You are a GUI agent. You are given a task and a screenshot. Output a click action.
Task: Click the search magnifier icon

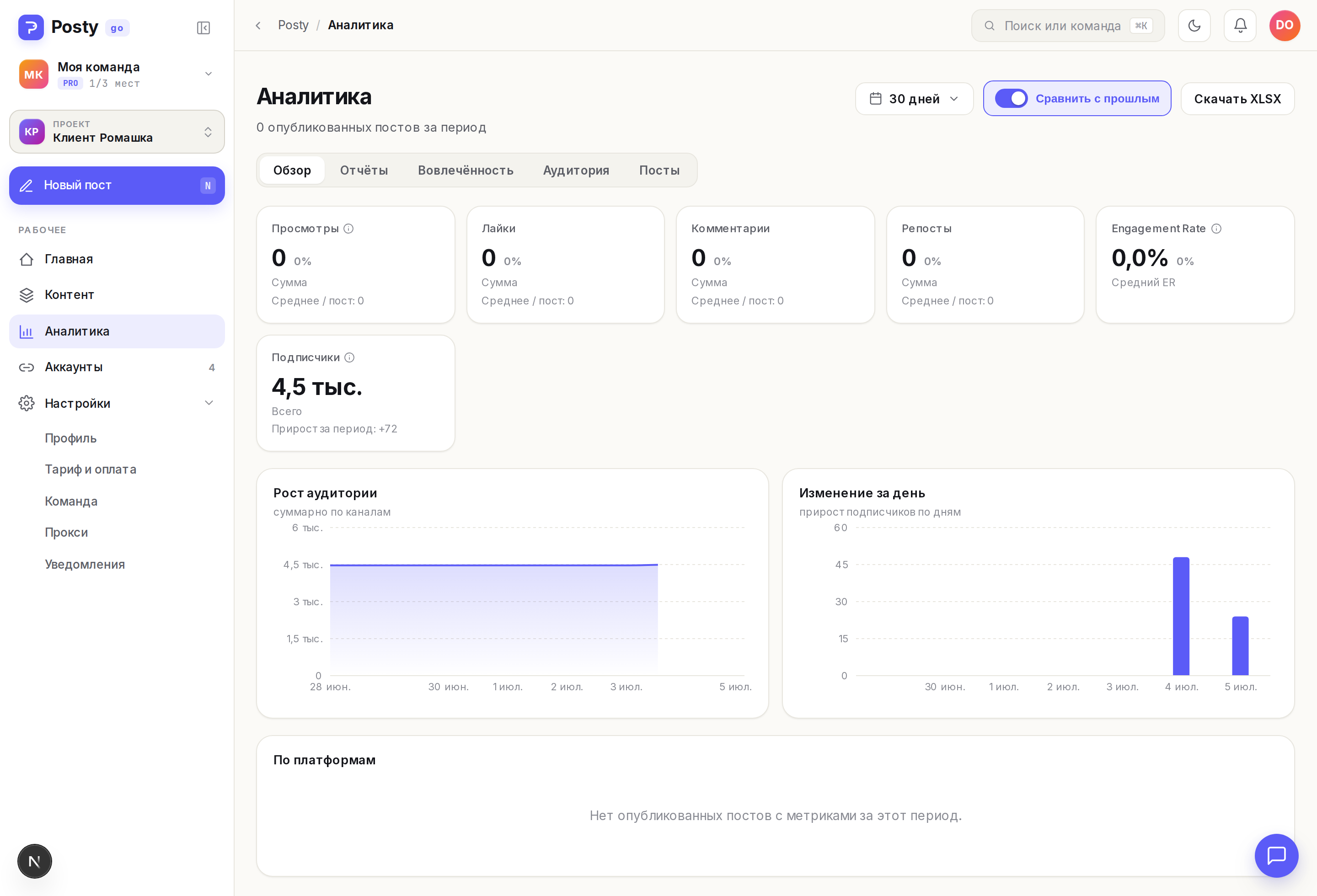coord(990,26)
